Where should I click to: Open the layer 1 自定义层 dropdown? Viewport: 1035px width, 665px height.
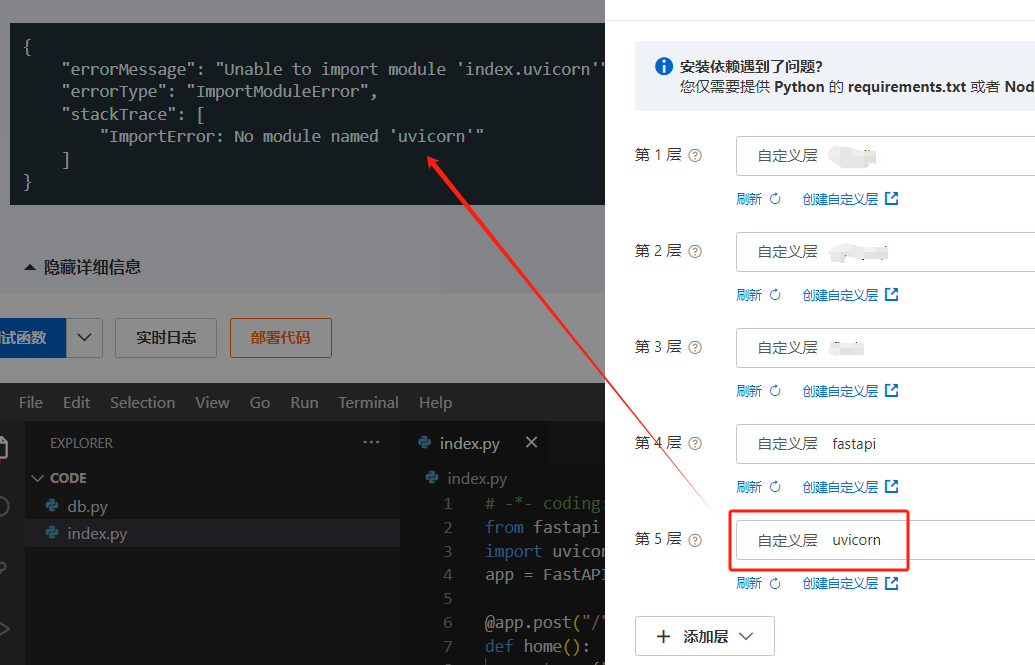pos(885,156)
